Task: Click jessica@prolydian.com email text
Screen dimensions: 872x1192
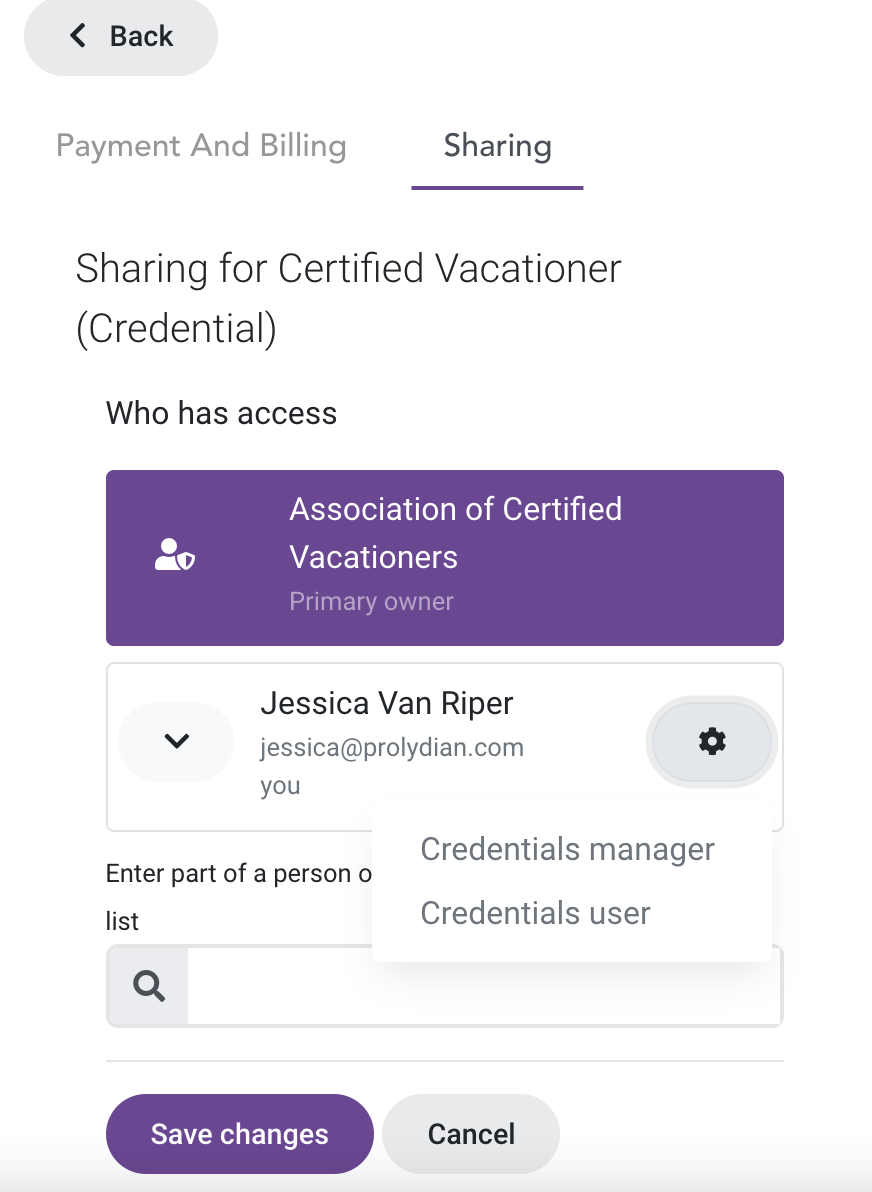Action: click(x=392, y=747)
